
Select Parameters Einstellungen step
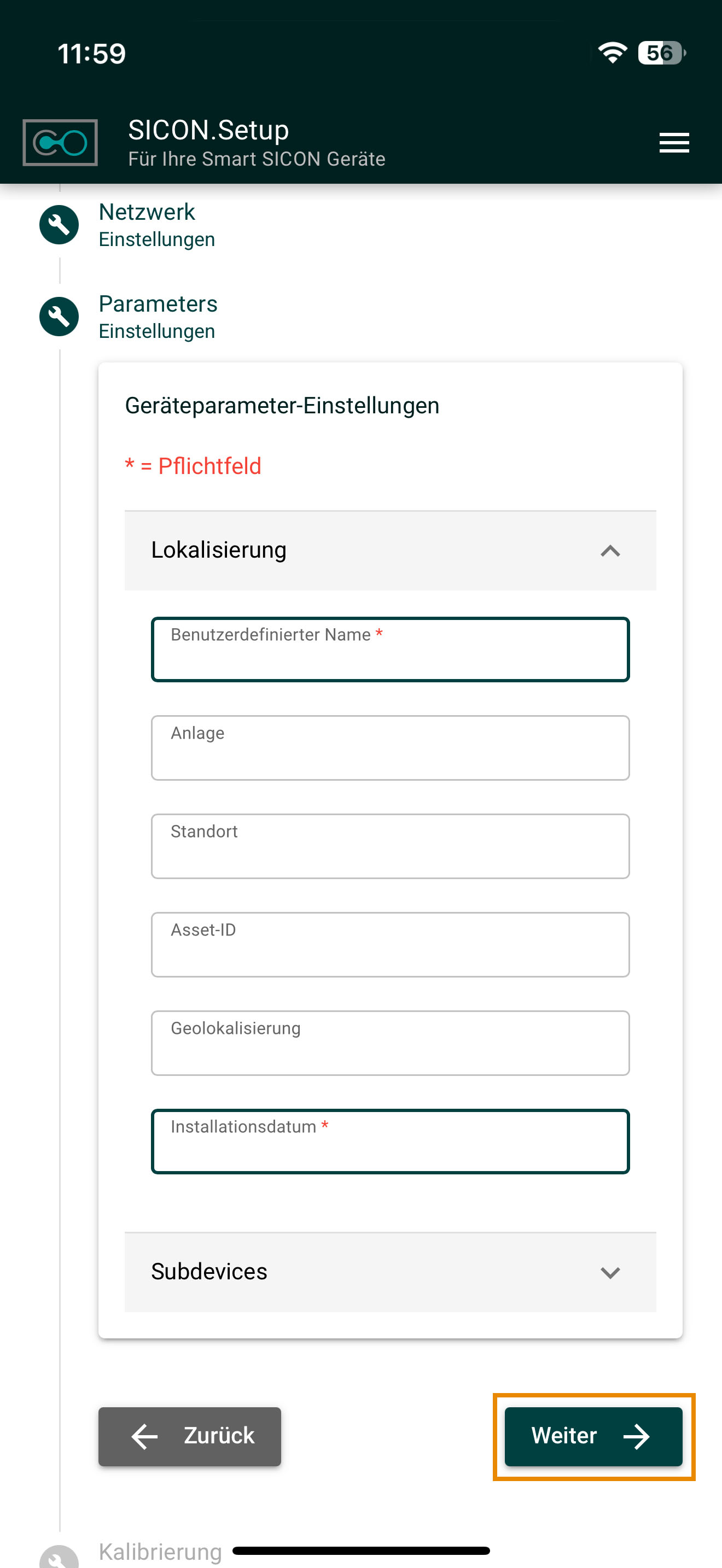pyautogui.click(x=158, y=317)
